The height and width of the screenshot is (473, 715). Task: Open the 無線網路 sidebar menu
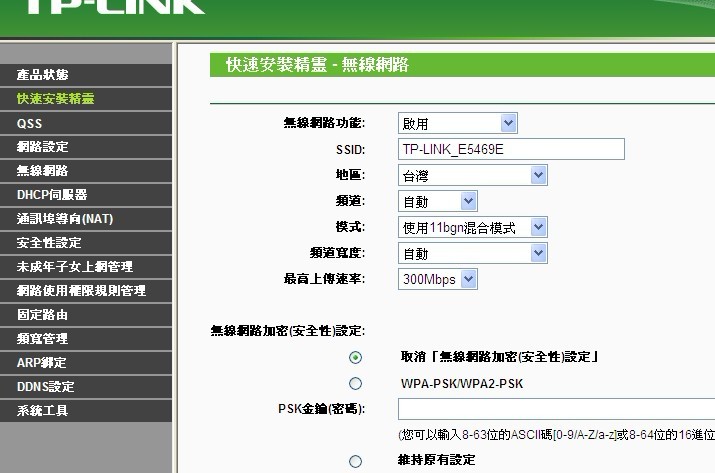coord(86,171)
